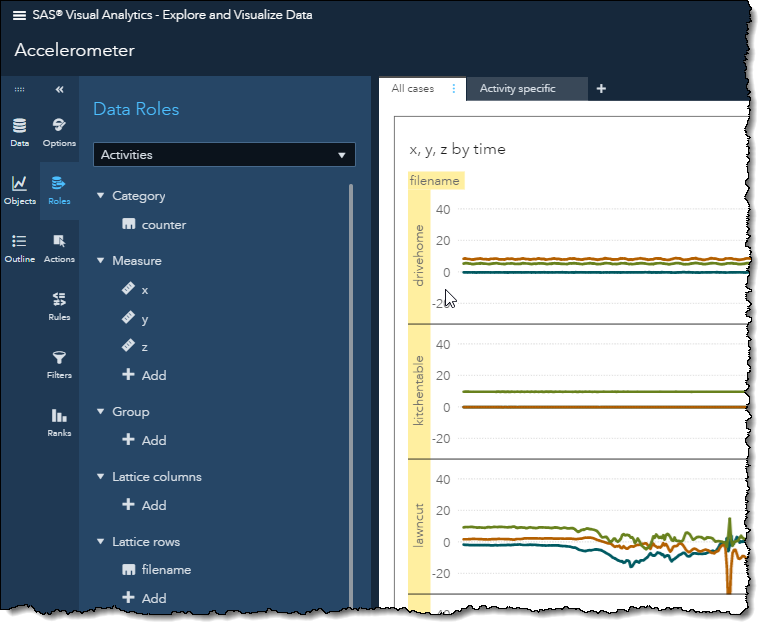Select the x measure label
The height and width of the screenshot is (628, 765).
(x=145, y=290)
